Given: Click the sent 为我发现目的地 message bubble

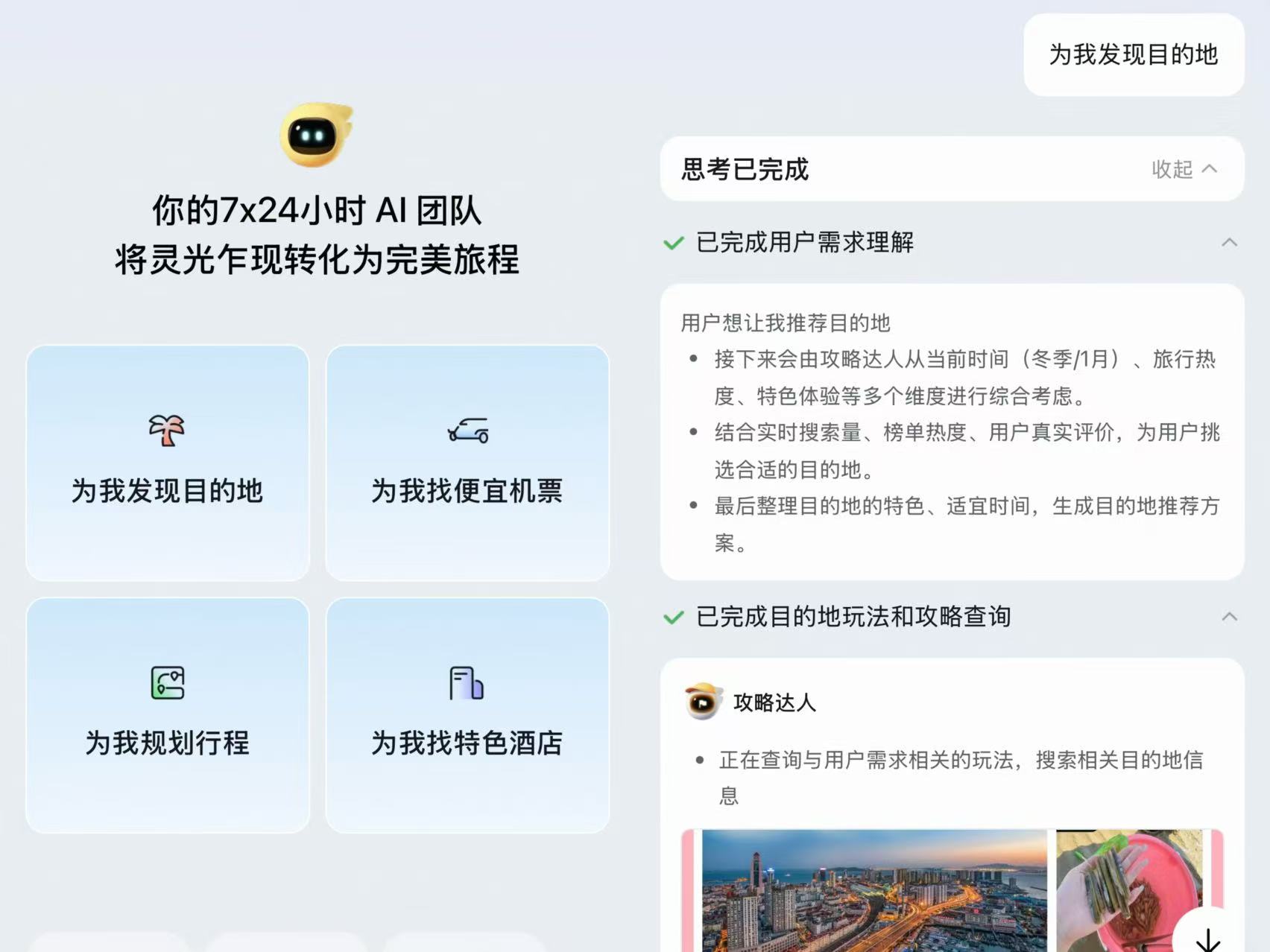Looking at the screenshot, I should click(1133, 54).
